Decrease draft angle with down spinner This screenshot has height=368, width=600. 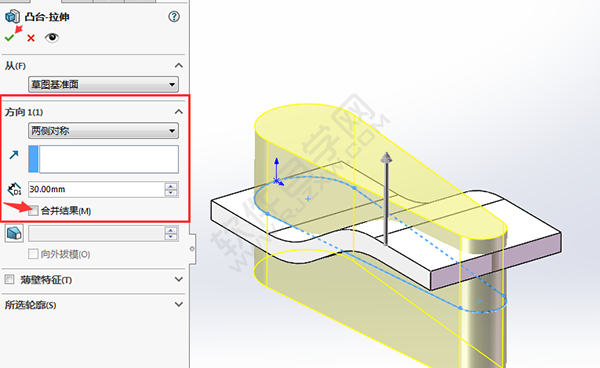[171, 237]
